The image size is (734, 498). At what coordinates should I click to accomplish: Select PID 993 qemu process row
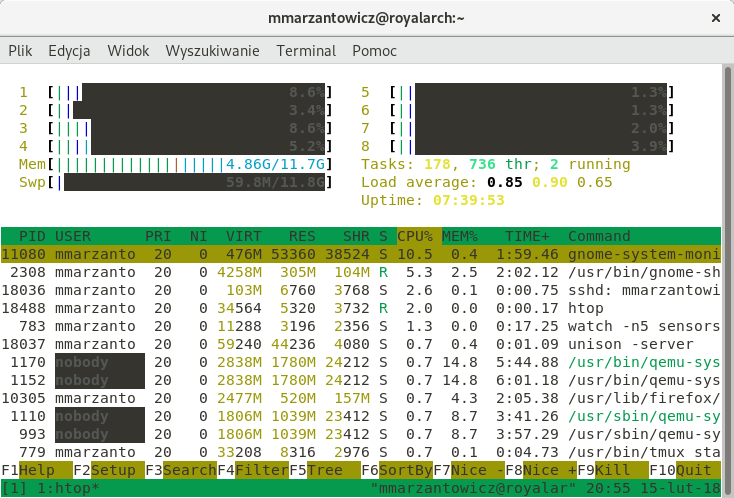pos(360,434)
